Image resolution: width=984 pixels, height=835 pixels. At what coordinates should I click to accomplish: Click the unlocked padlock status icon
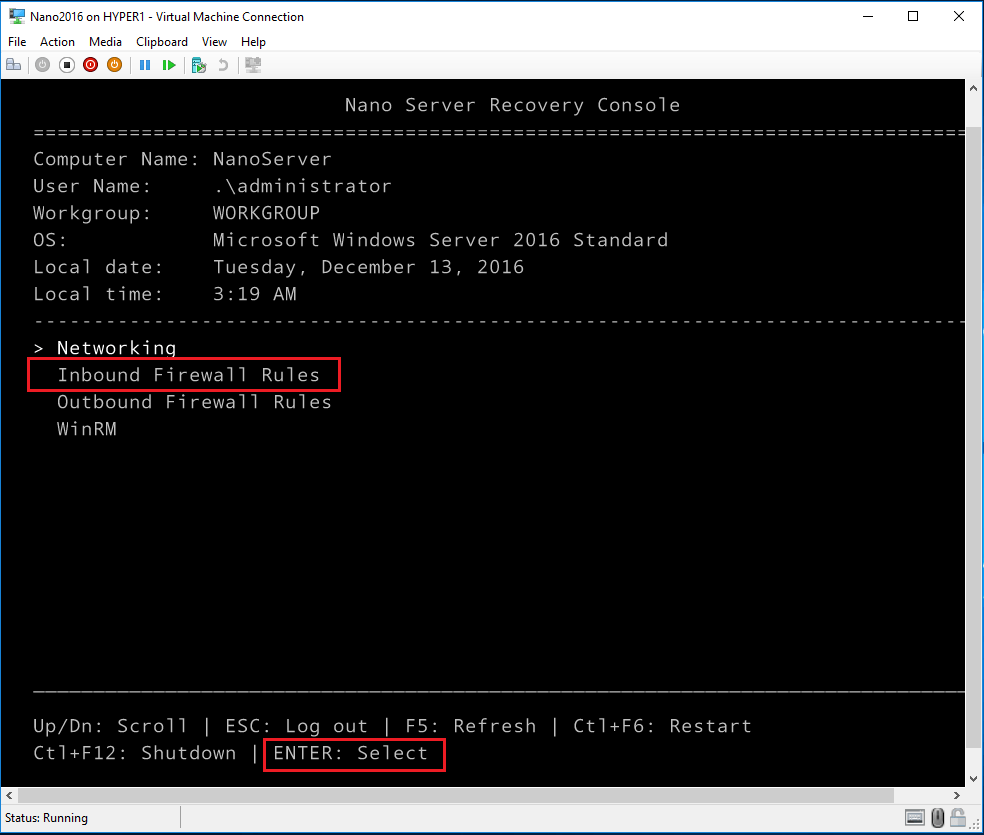click(957, 818)
